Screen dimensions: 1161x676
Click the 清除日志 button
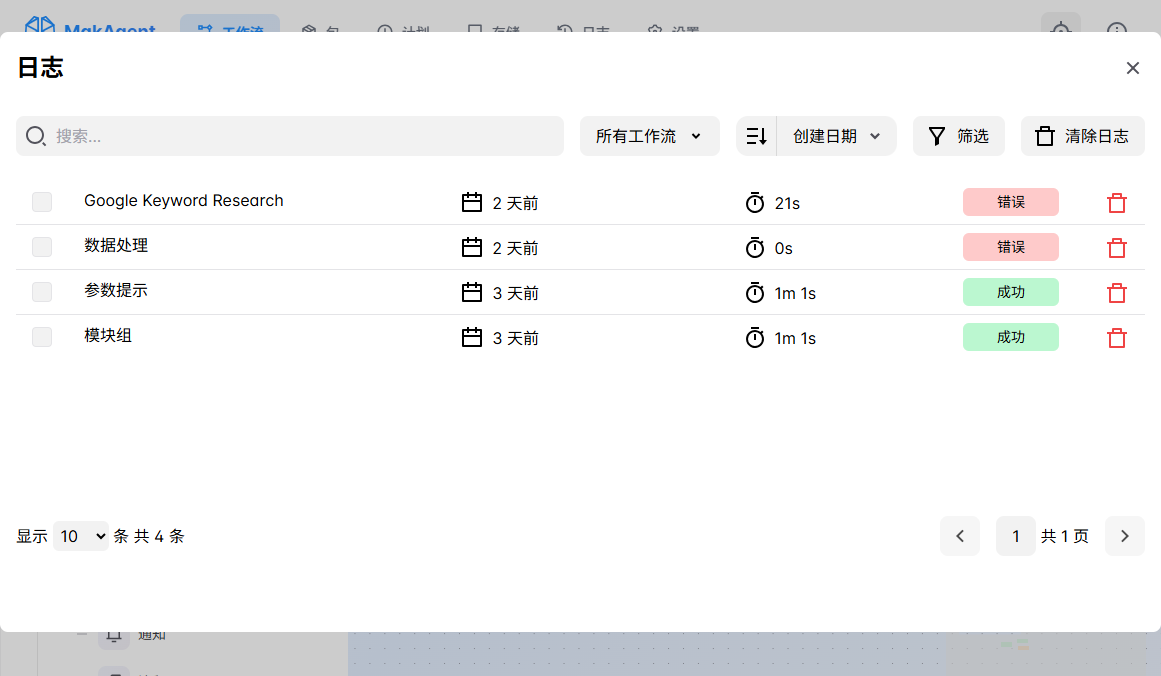1082,136
